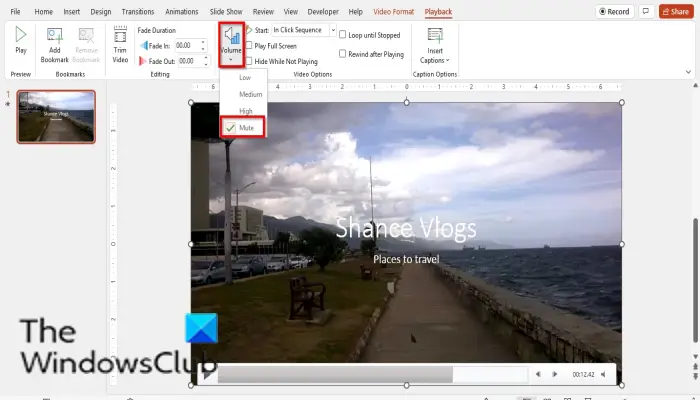The height and width of the screenshot is (400, 700).
Task: Enable Hide While Not Playing
Action: [249, 61]
